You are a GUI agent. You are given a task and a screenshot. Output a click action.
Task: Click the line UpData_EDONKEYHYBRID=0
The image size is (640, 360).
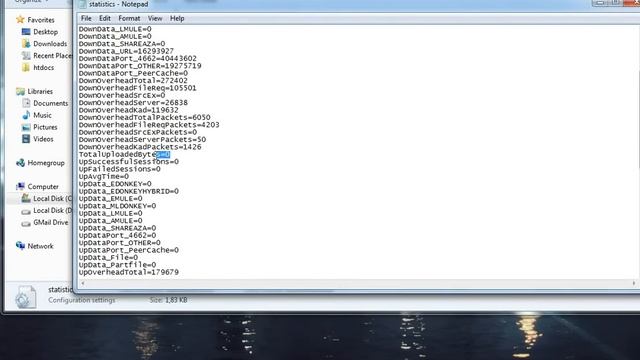[129, 191]
